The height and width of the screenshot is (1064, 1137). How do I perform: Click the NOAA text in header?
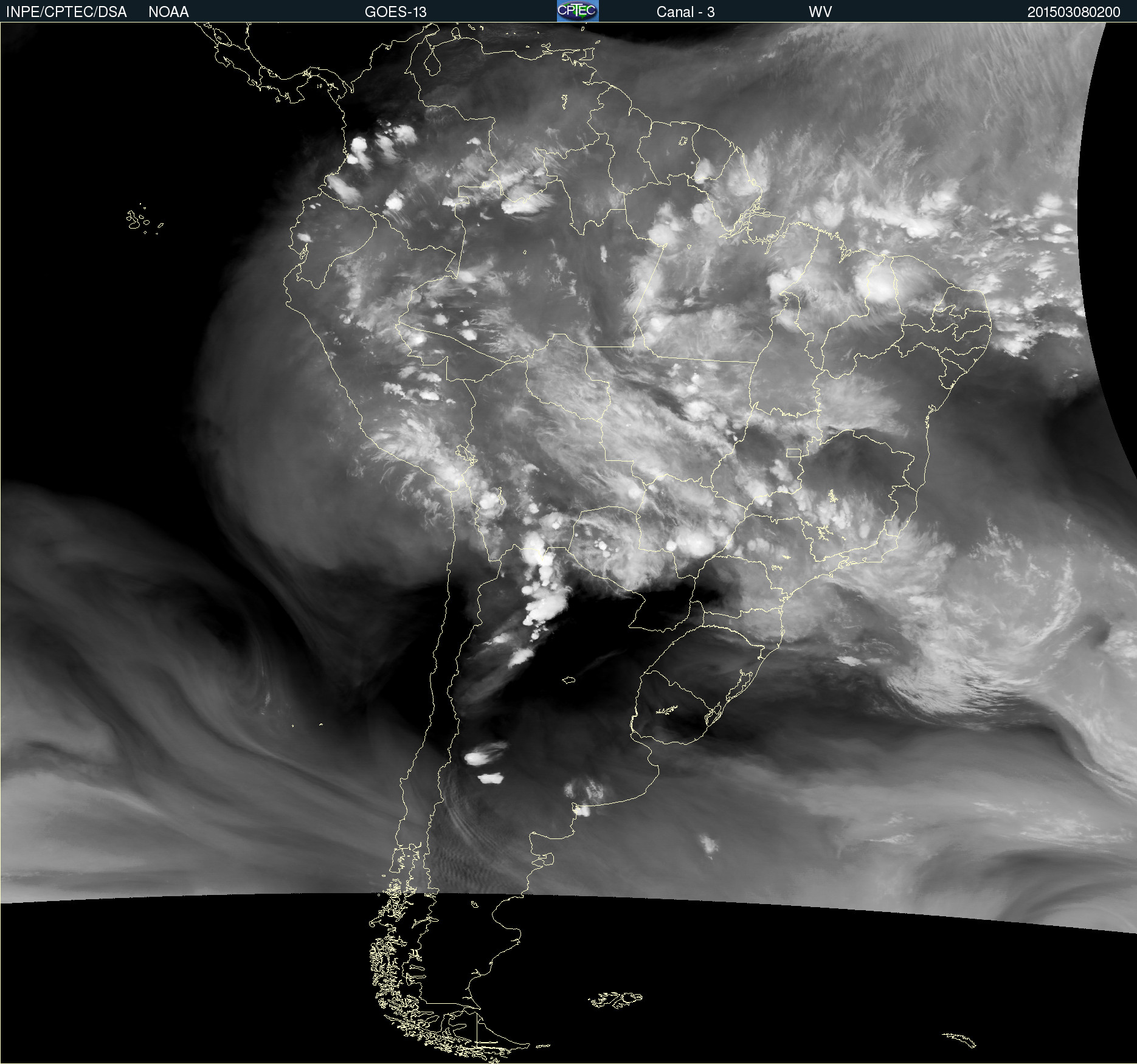tap(168, 12)
